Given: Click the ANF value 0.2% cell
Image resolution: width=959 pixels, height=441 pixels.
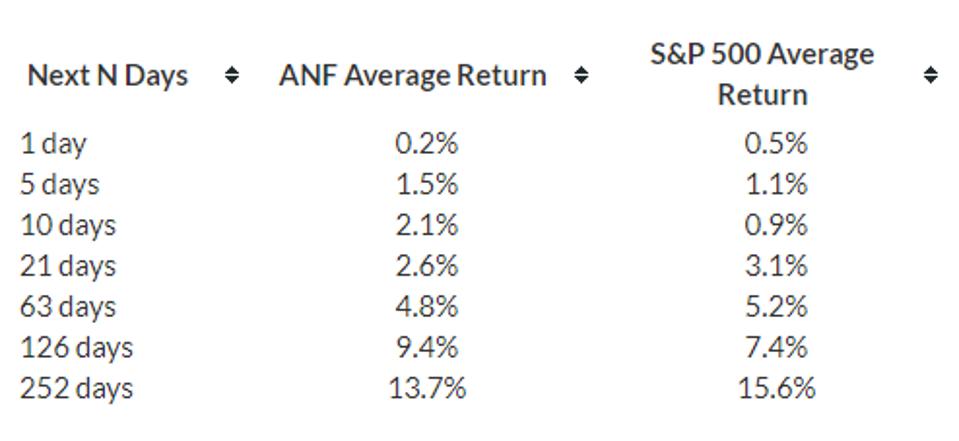Looking at the screenshot, I should click(427, 144).
